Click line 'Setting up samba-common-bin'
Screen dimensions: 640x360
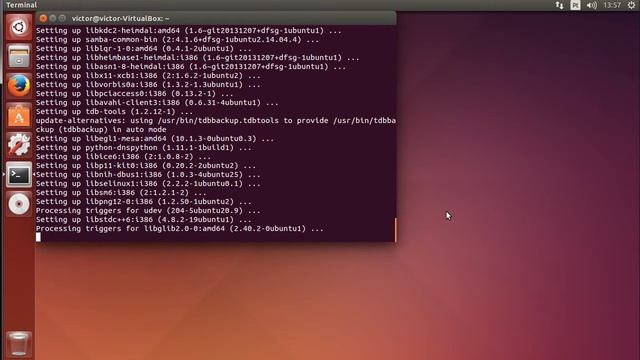[177, 40]
